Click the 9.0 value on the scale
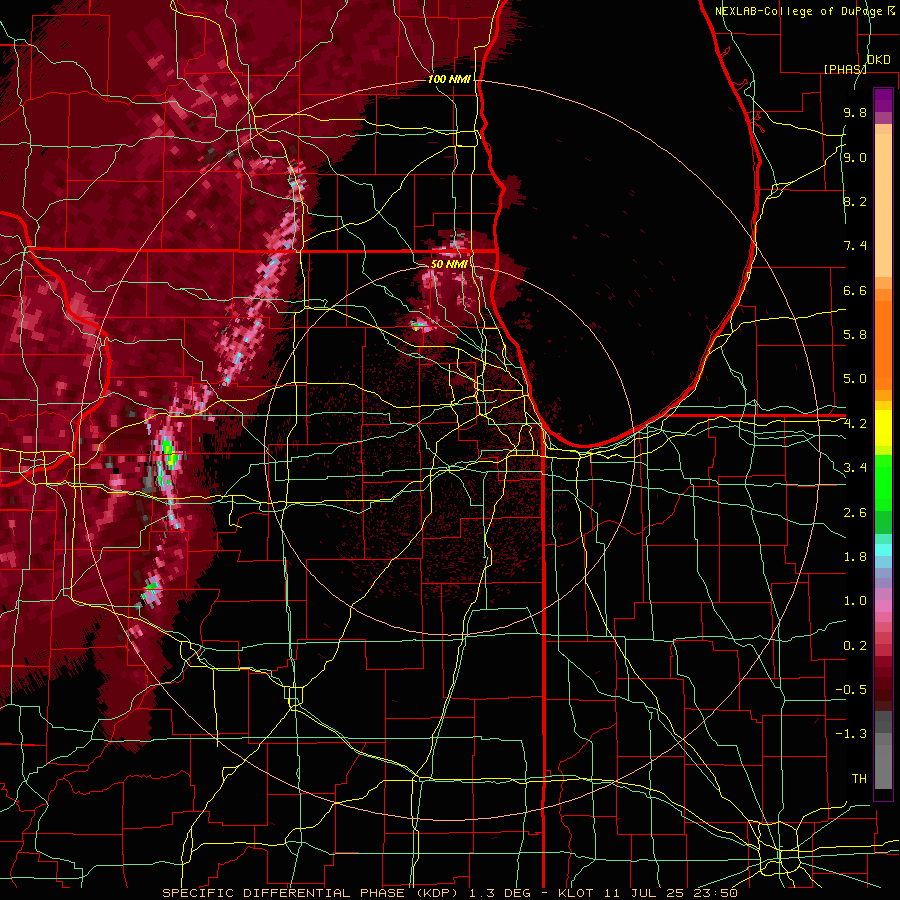 tap(855, 157)
